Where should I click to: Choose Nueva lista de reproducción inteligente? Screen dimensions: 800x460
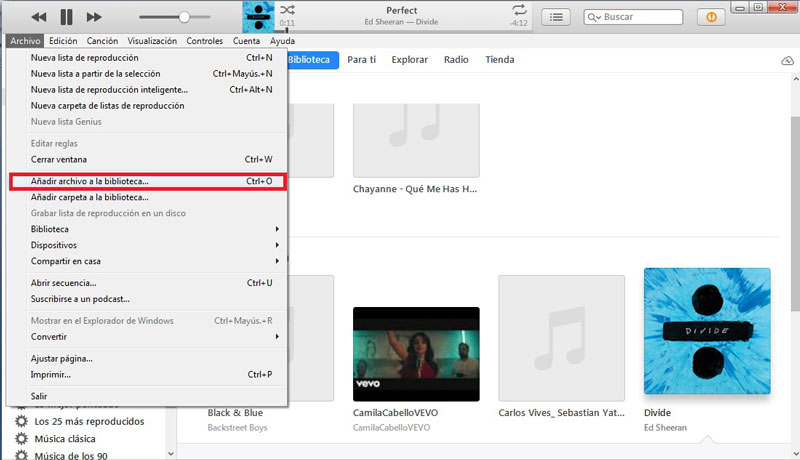pyautogui.click(x=147, y=90)
